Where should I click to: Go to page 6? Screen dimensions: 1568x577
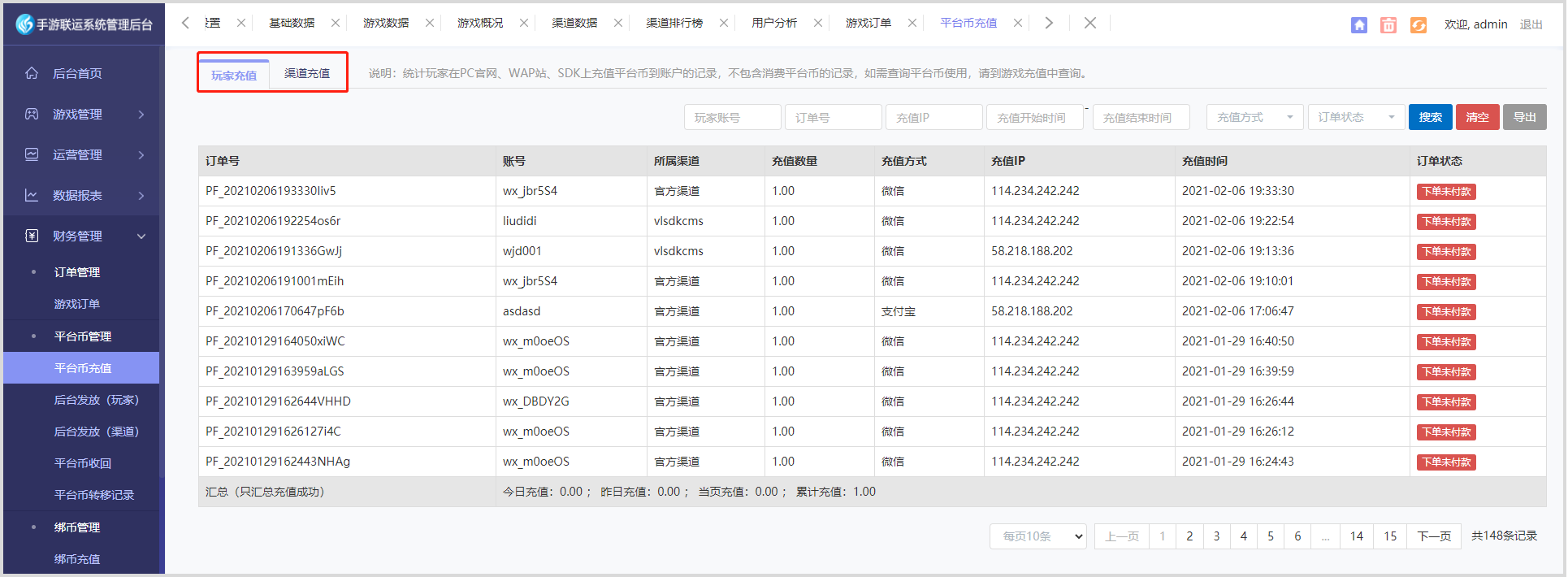click(1297, 536)
